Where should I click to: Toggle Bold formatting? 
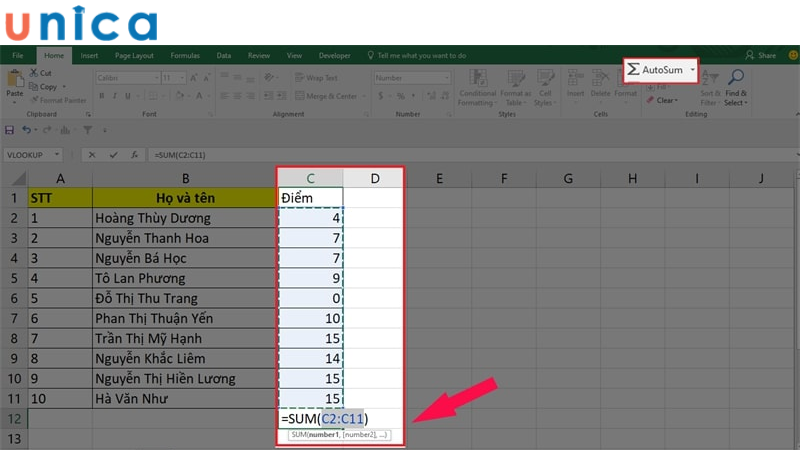click(x=101, y=97)
